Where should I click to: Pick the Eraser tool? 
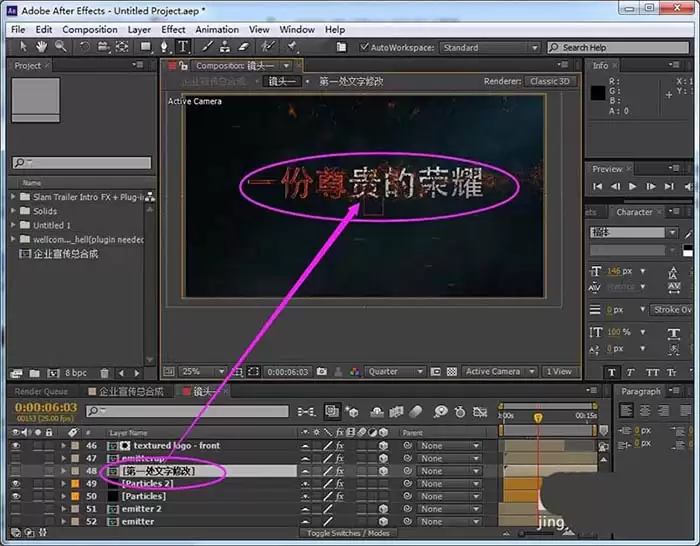pyautogui.click(x=243, y=46)
